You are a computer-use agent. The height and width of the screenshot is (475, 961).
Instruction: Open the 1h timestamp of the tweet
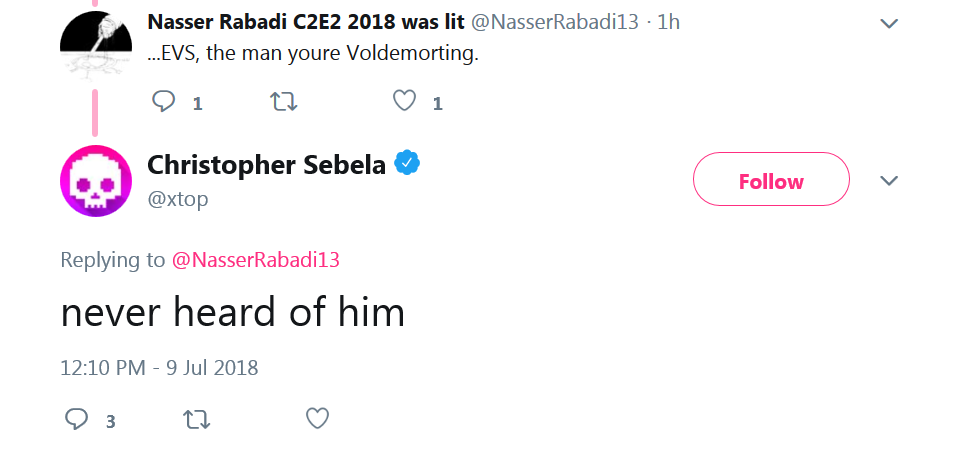point(669,21)
